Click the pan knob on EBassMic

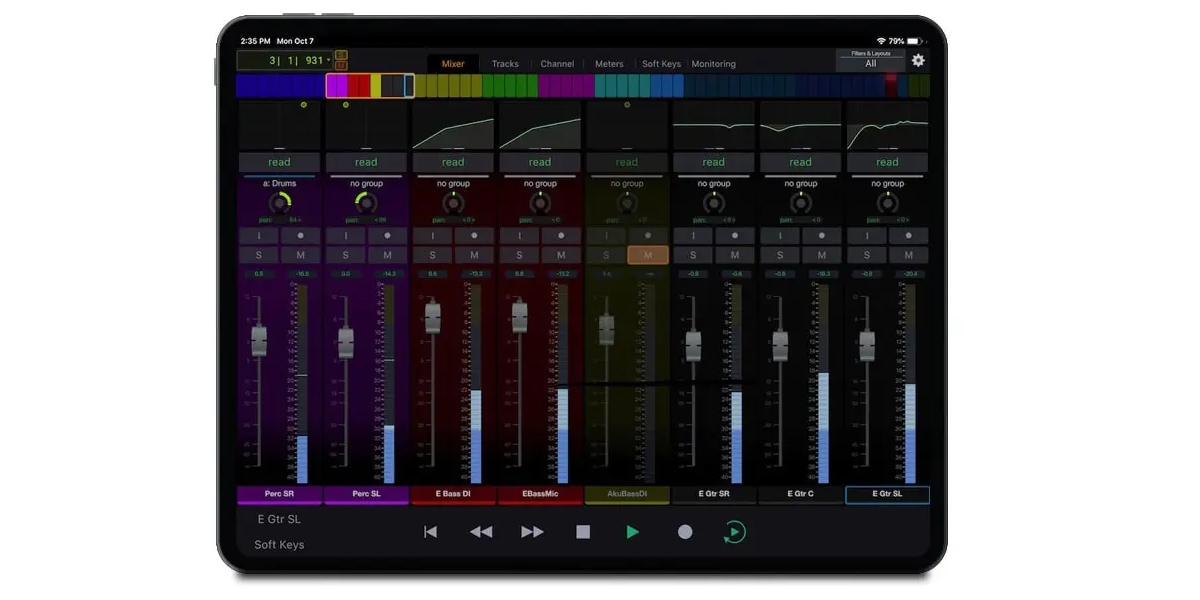pyautogui.click(x=540, y=203)
